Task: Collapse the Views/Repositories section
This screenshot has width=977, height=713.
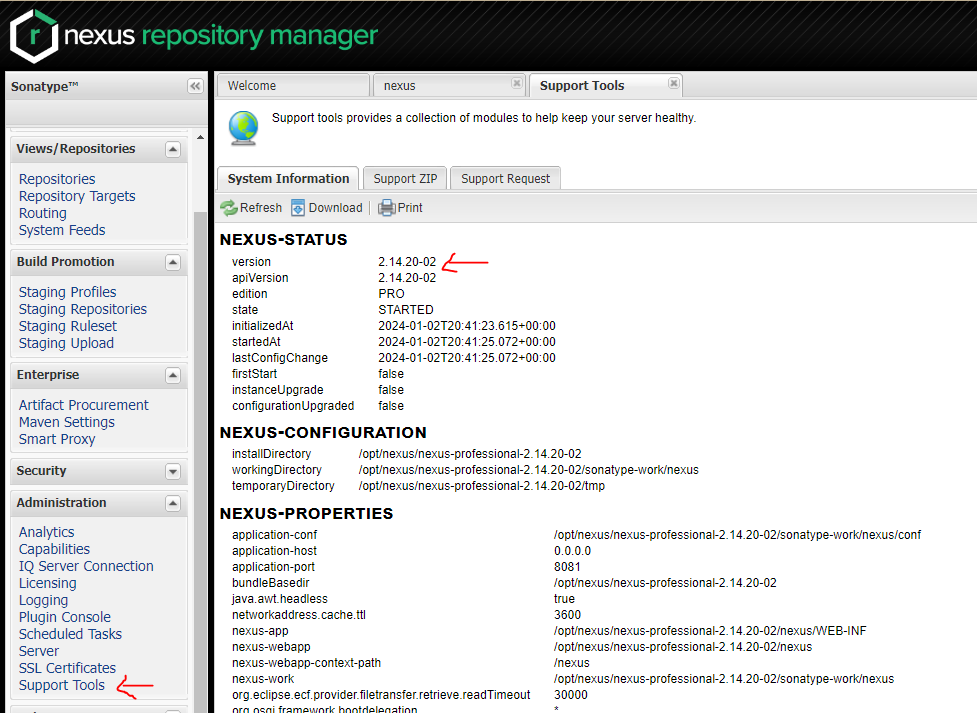Action: click(x=173, y=150)
